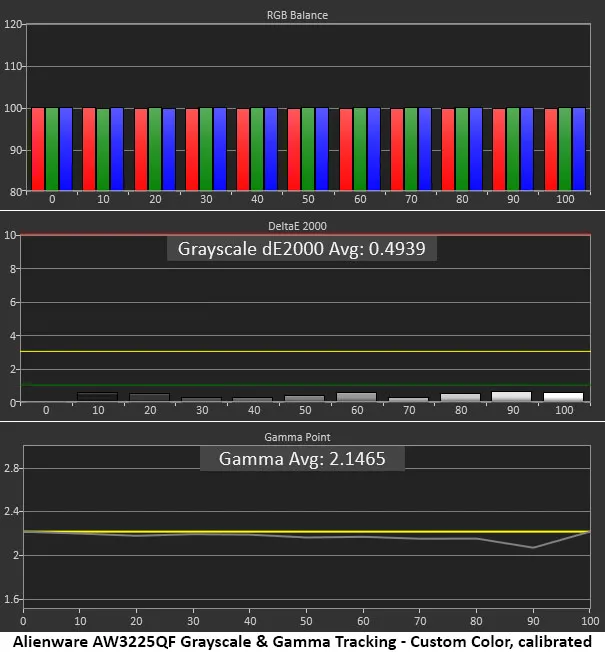Click the green bar at 50 in RGB Balance

[308, 149]
